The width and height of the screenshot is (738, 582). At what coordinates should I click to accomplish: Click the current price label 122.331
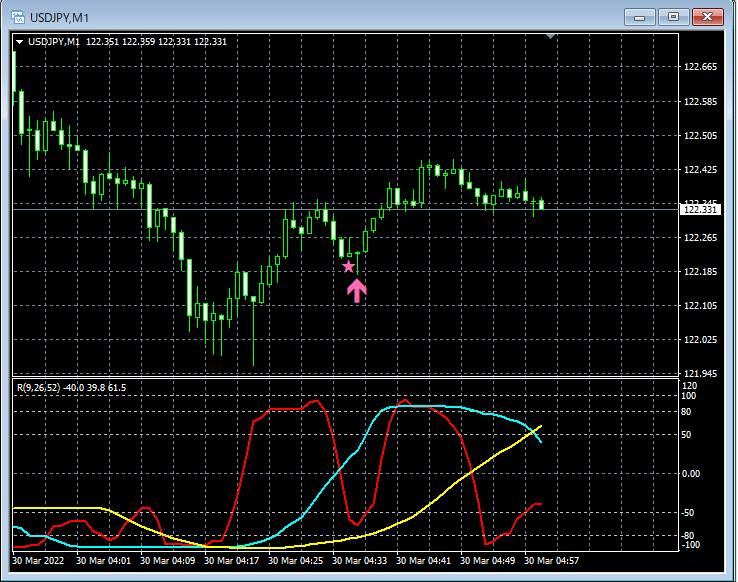click(x=700, y=210)
